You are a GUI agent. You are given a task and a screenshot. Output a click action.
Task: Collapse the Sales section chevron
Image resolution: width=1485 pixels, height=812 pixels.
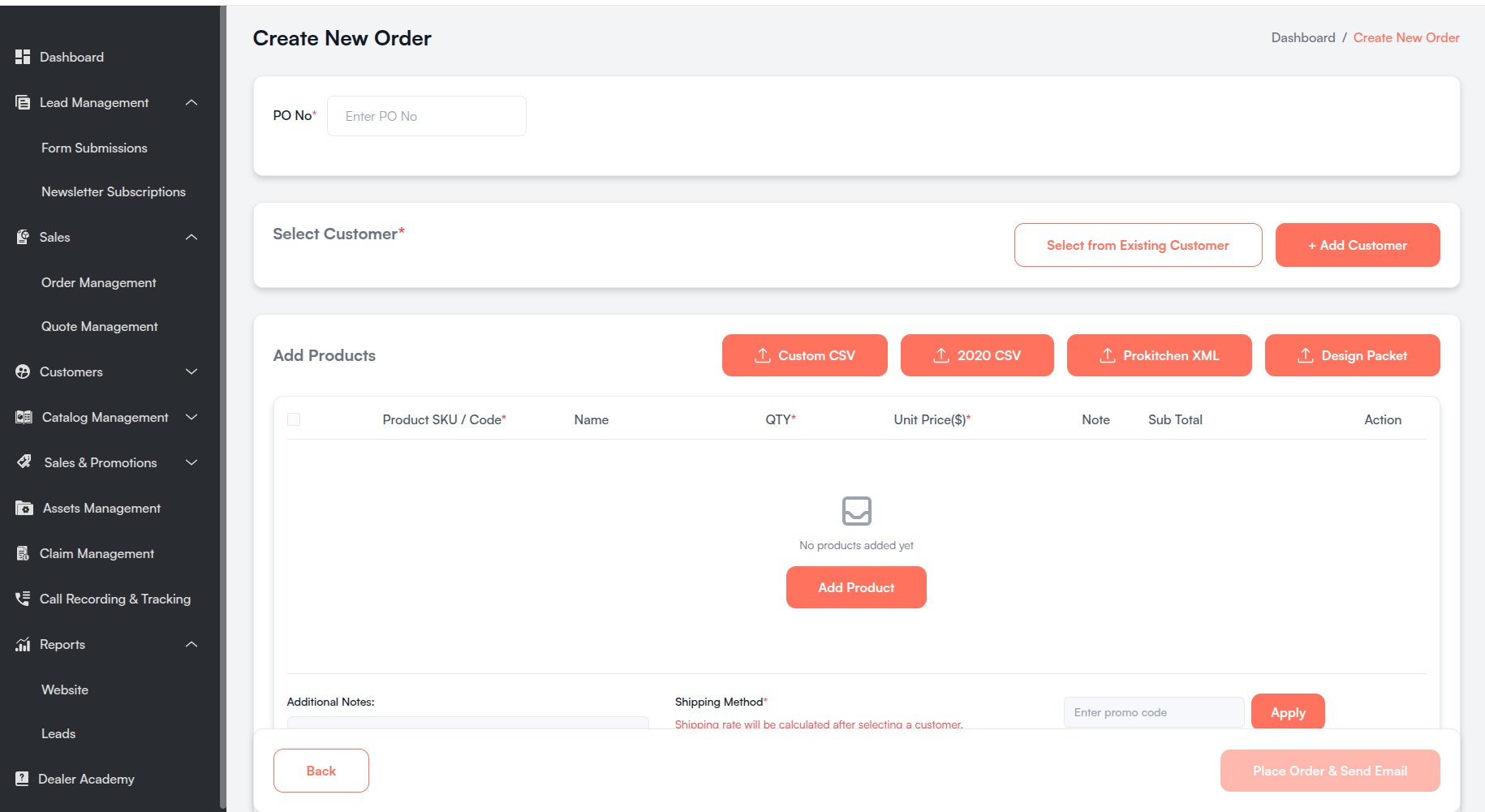coord(192,237)
